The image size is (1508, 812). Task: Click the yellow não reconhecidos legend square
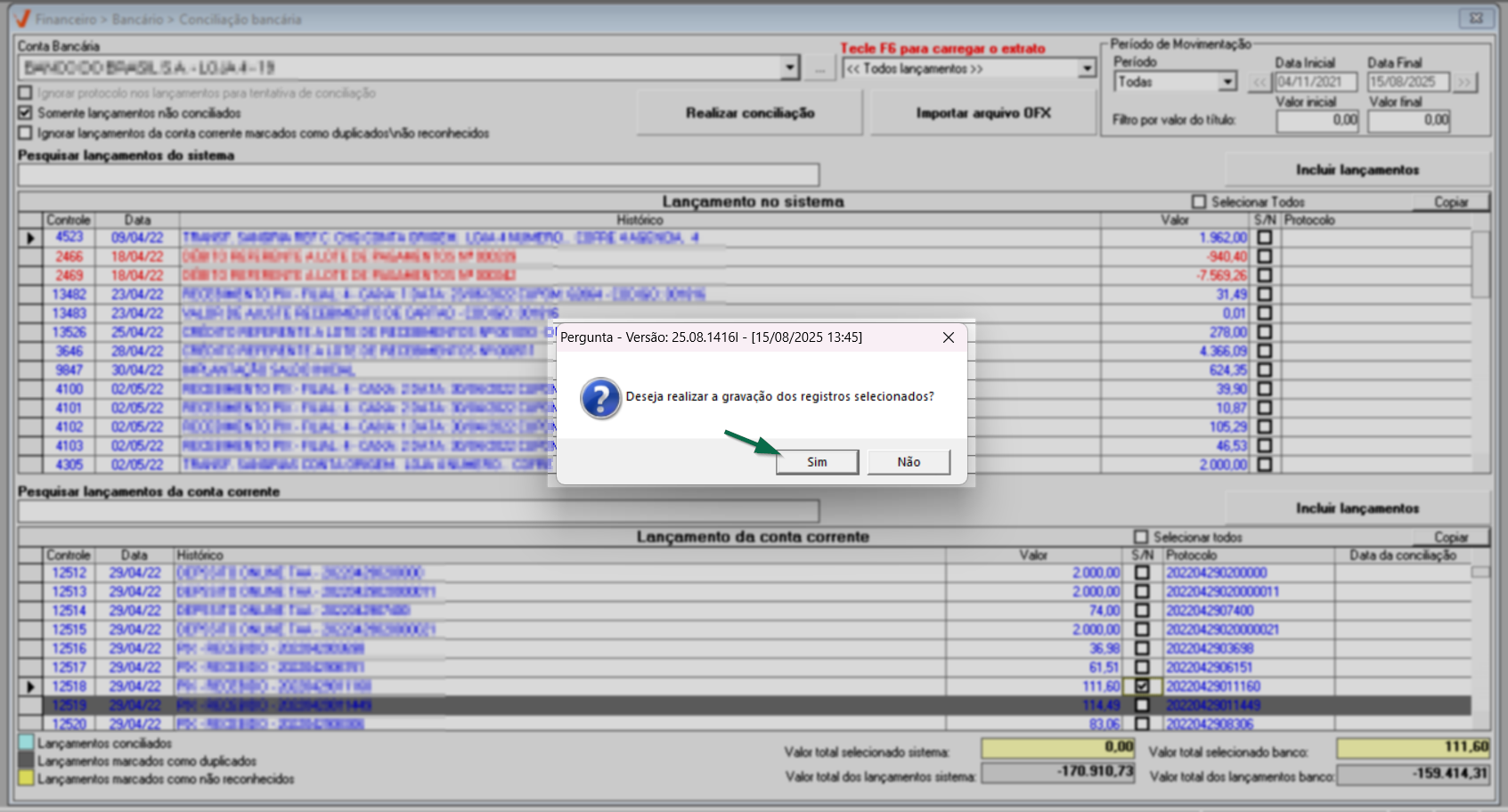[26, 778]
